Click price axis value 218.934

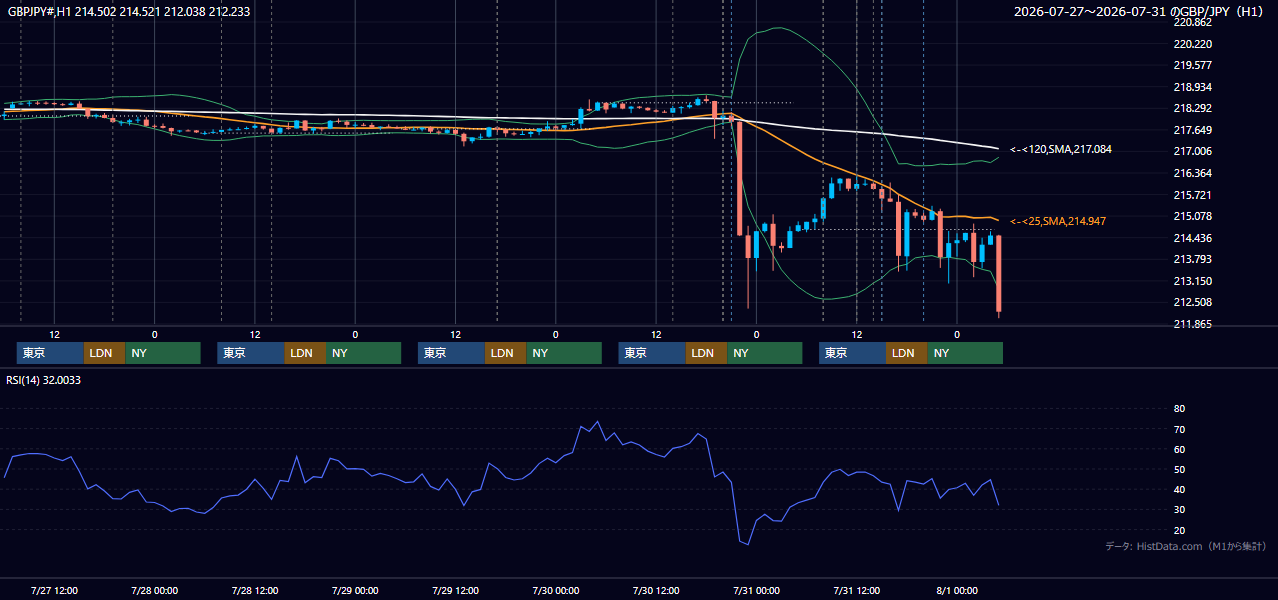click(x=1192, y=87)
